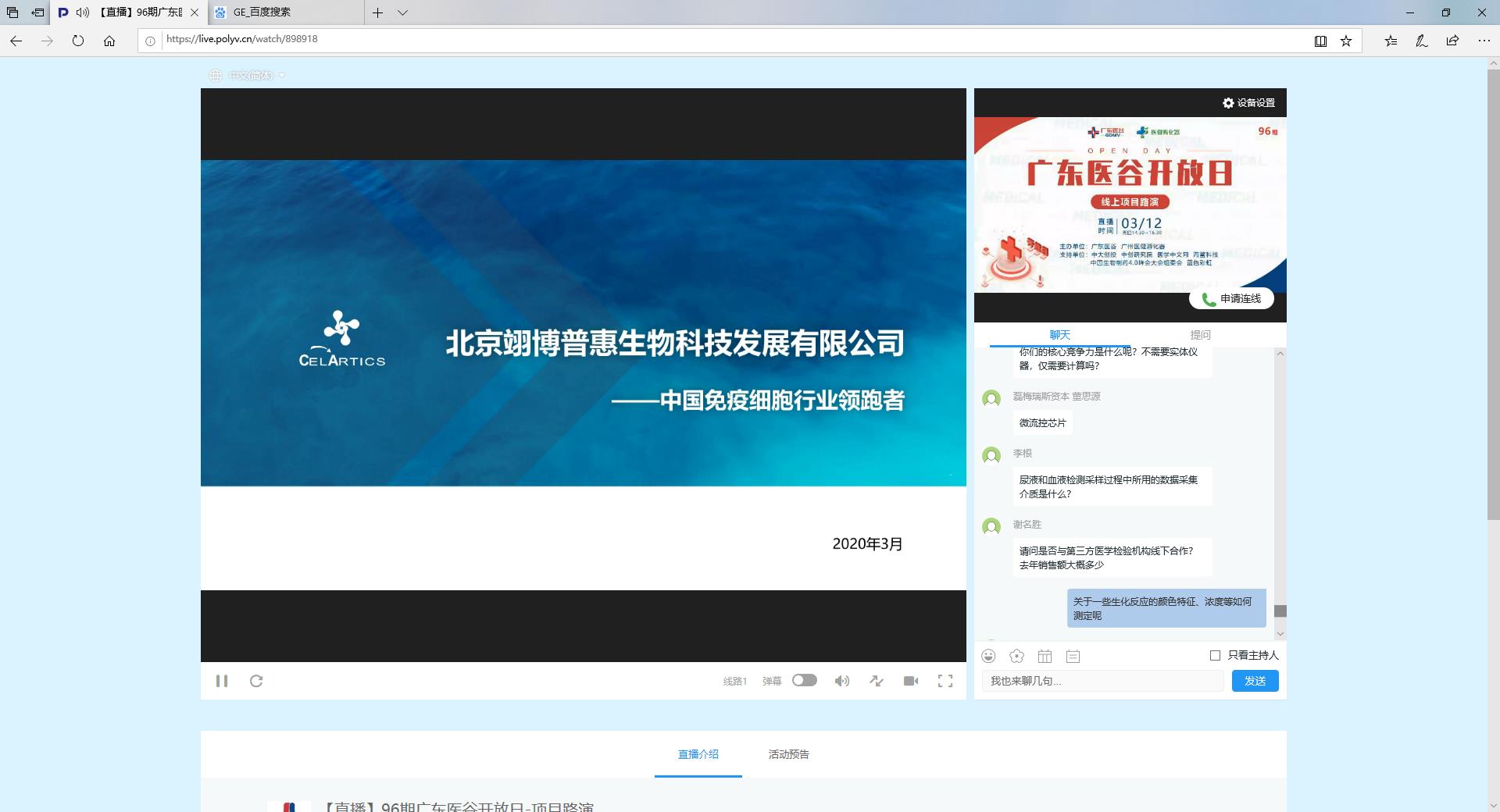1500x812 pixels.
Task: Click the chat message input field
Action: click(x=1102, y=681)
